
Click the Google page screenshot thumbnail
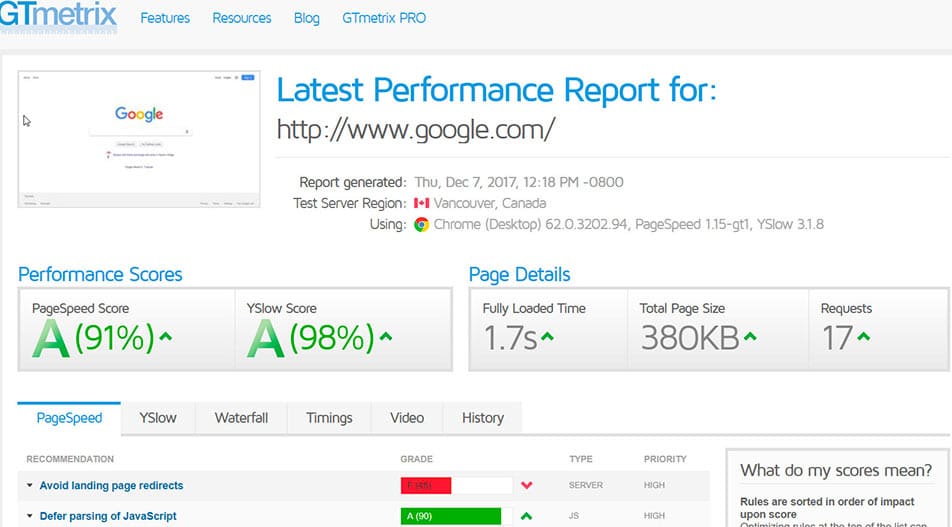[138, 139]
